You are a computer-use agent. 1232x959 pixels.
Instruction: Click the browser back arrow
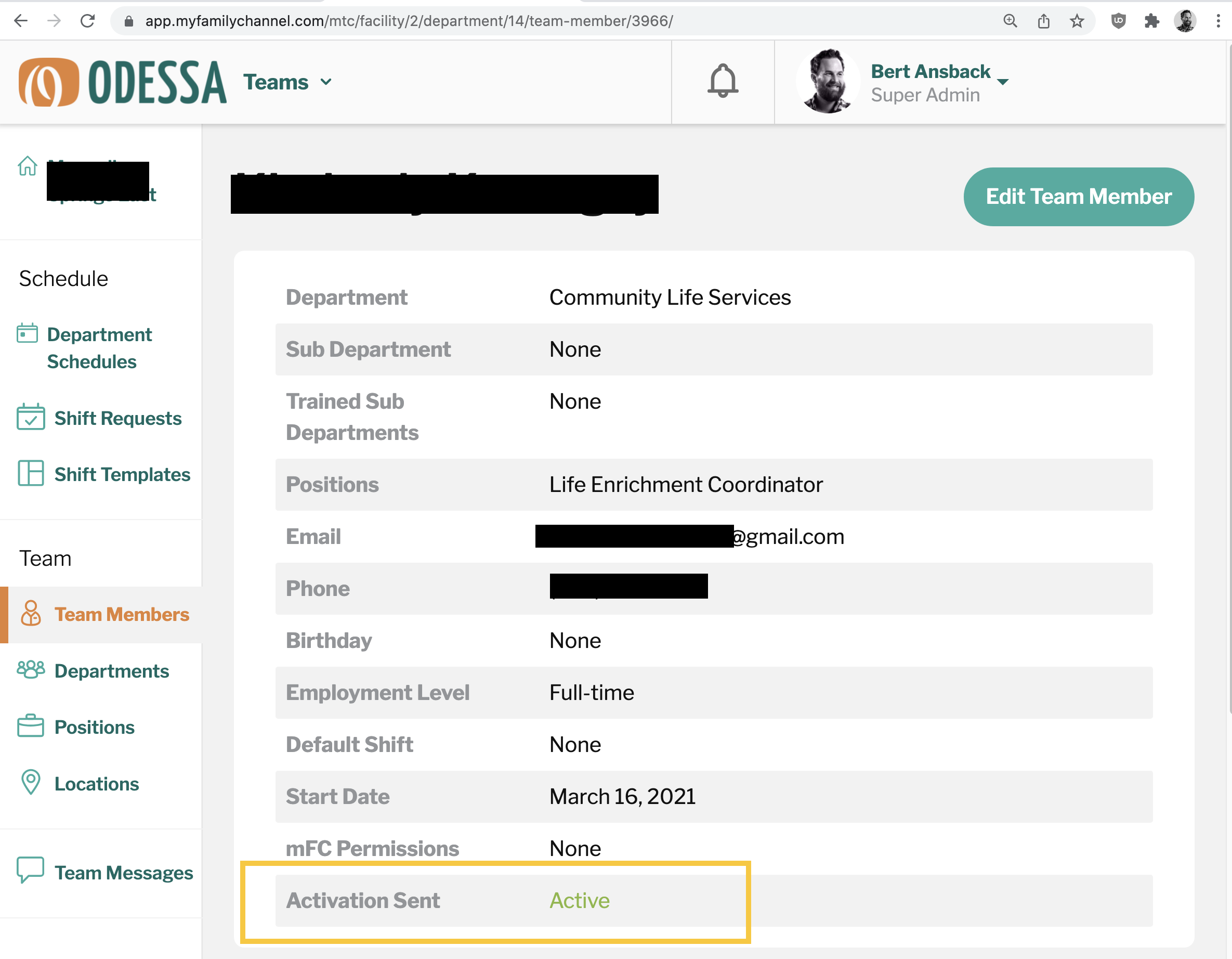coord(21,21)
